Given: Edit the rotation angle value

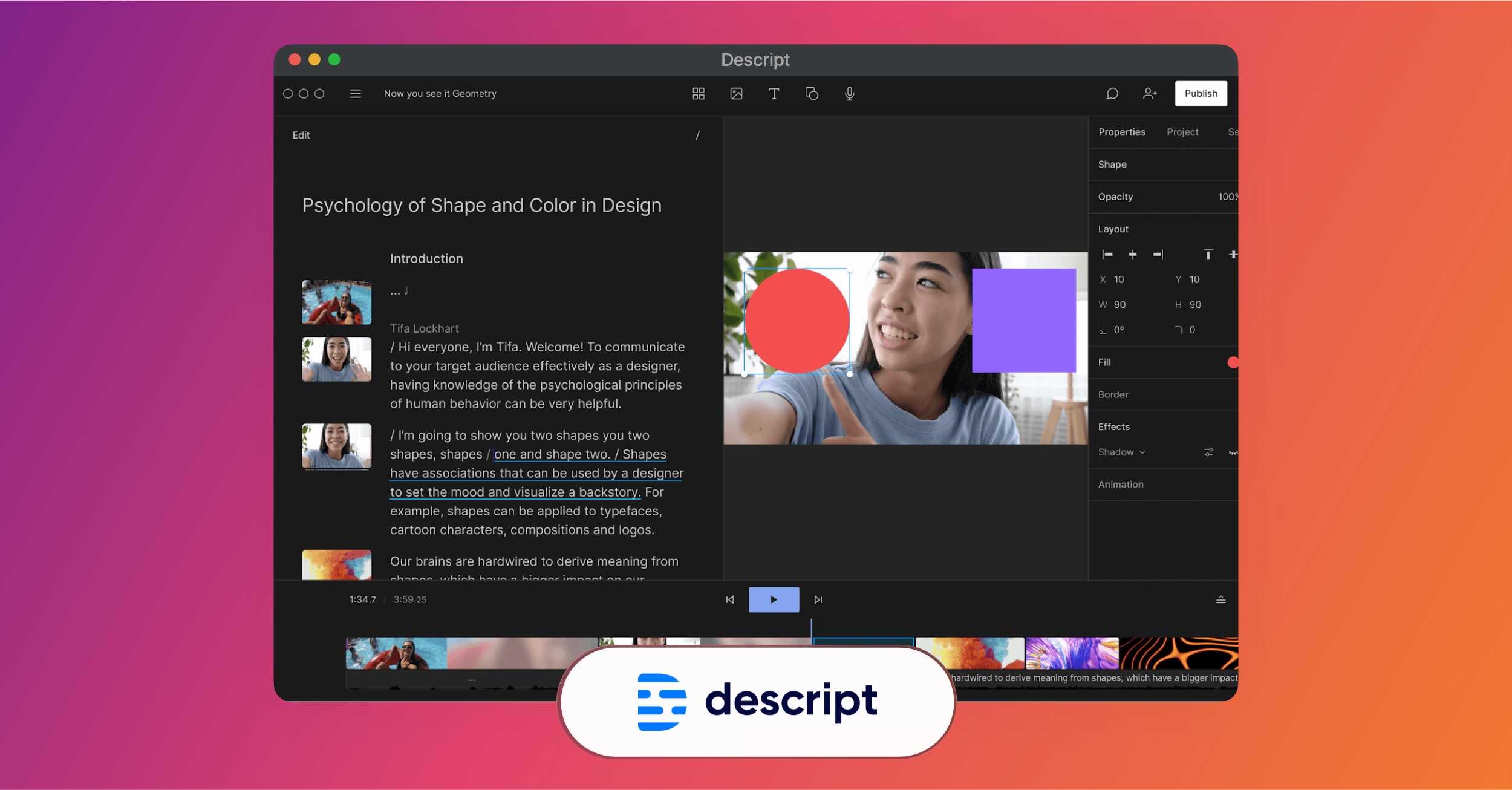Looking at the screenshot, I should coord(1119,330).
